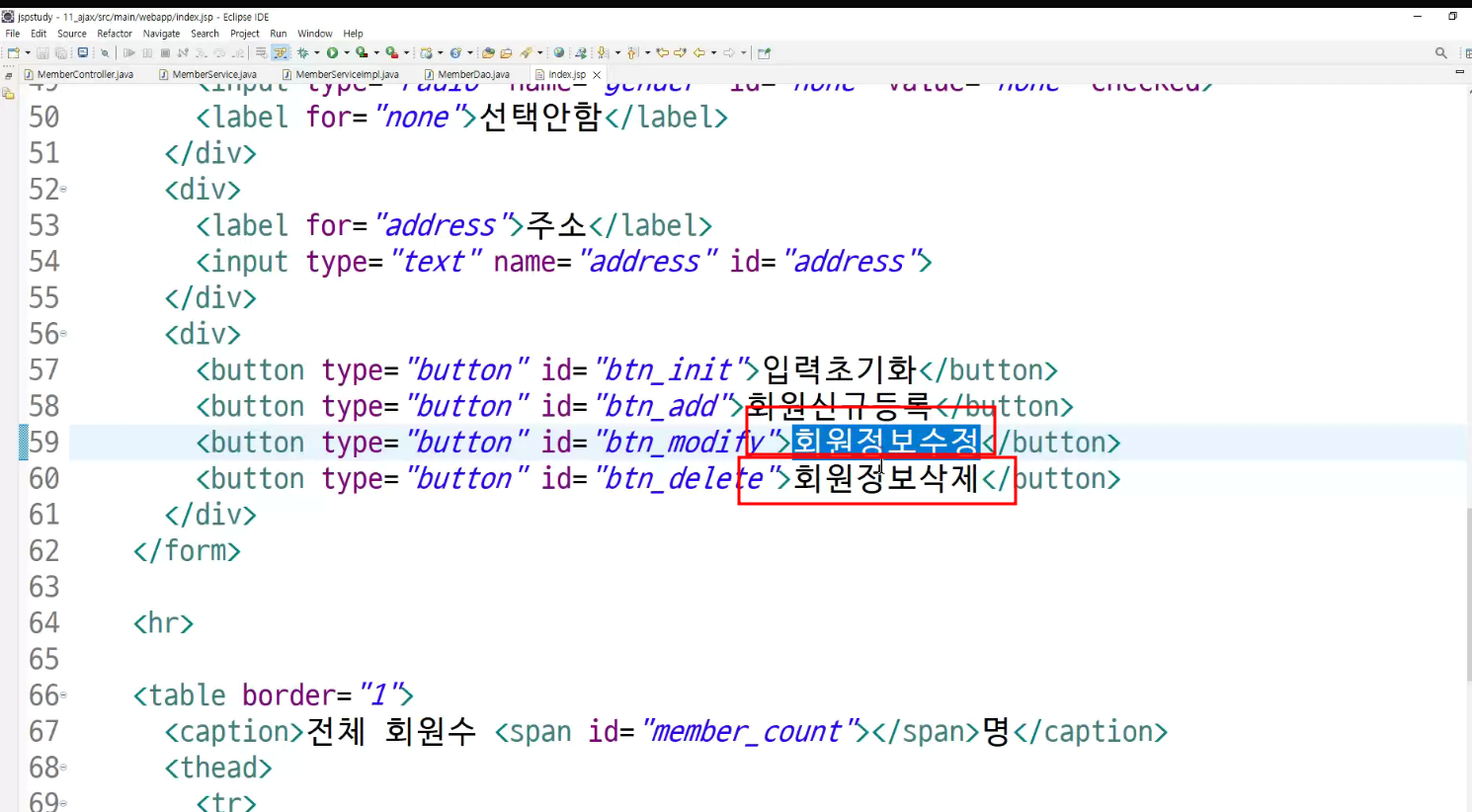Click the Forward navigation arrow icon
The image size is (1472, 812).
[729, 52]
